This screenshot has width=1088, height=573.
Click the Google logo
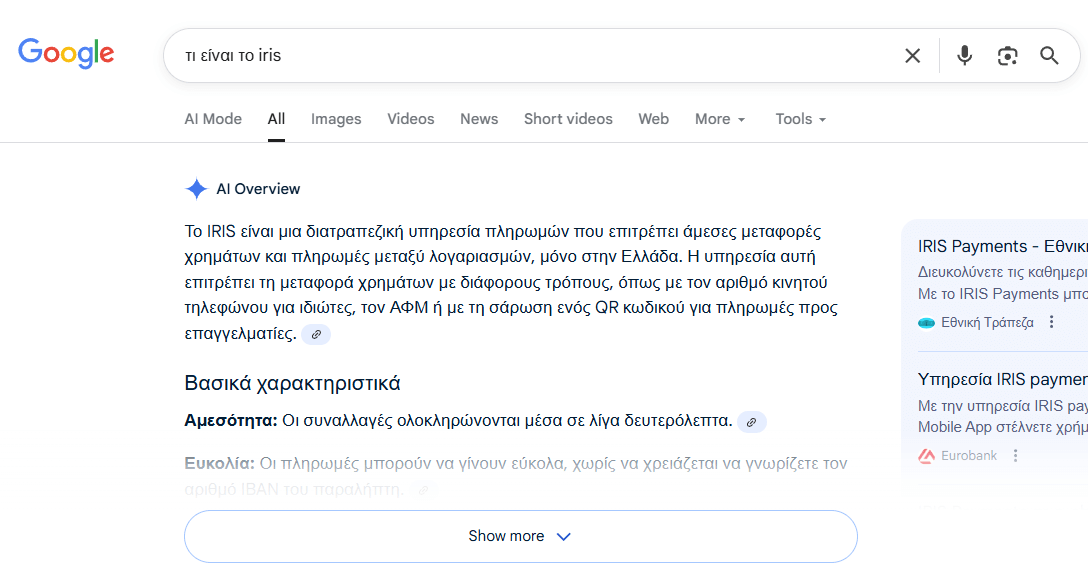(x=66, y=53)
